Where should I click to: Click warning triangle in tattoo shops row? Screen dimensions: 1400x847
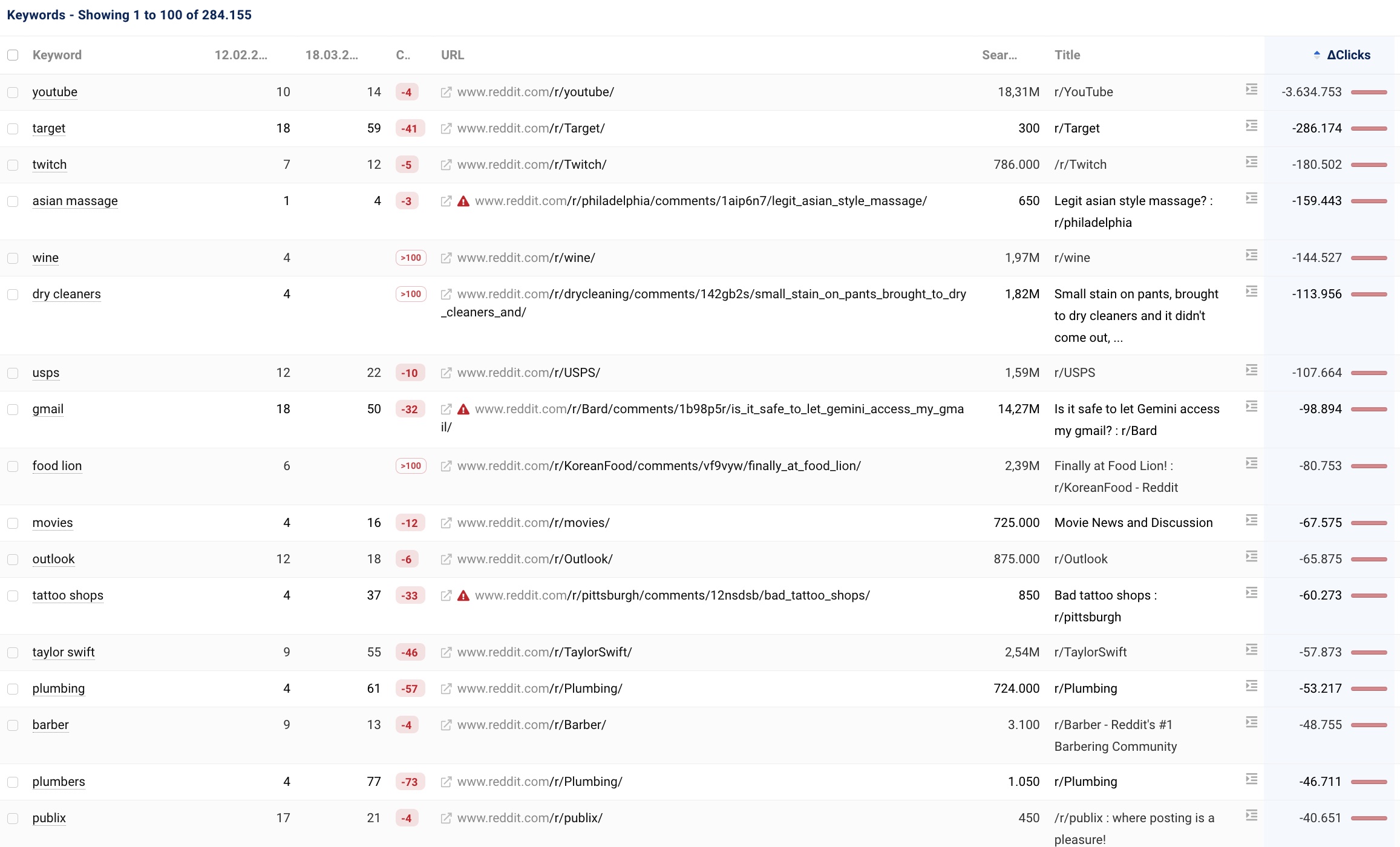(463, 596)
